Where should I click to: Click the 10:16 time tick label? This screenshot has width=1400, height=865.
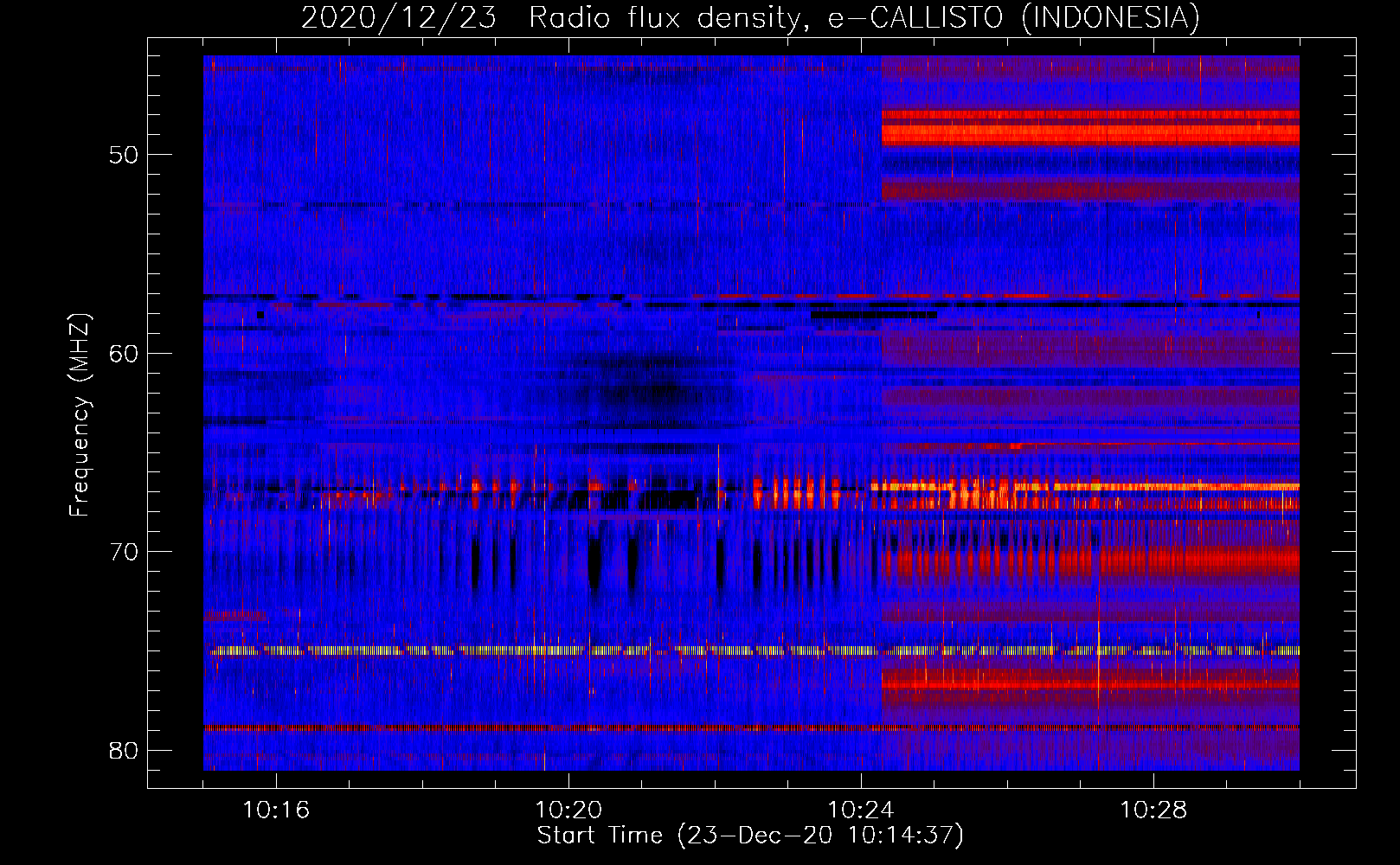[276, 810]
